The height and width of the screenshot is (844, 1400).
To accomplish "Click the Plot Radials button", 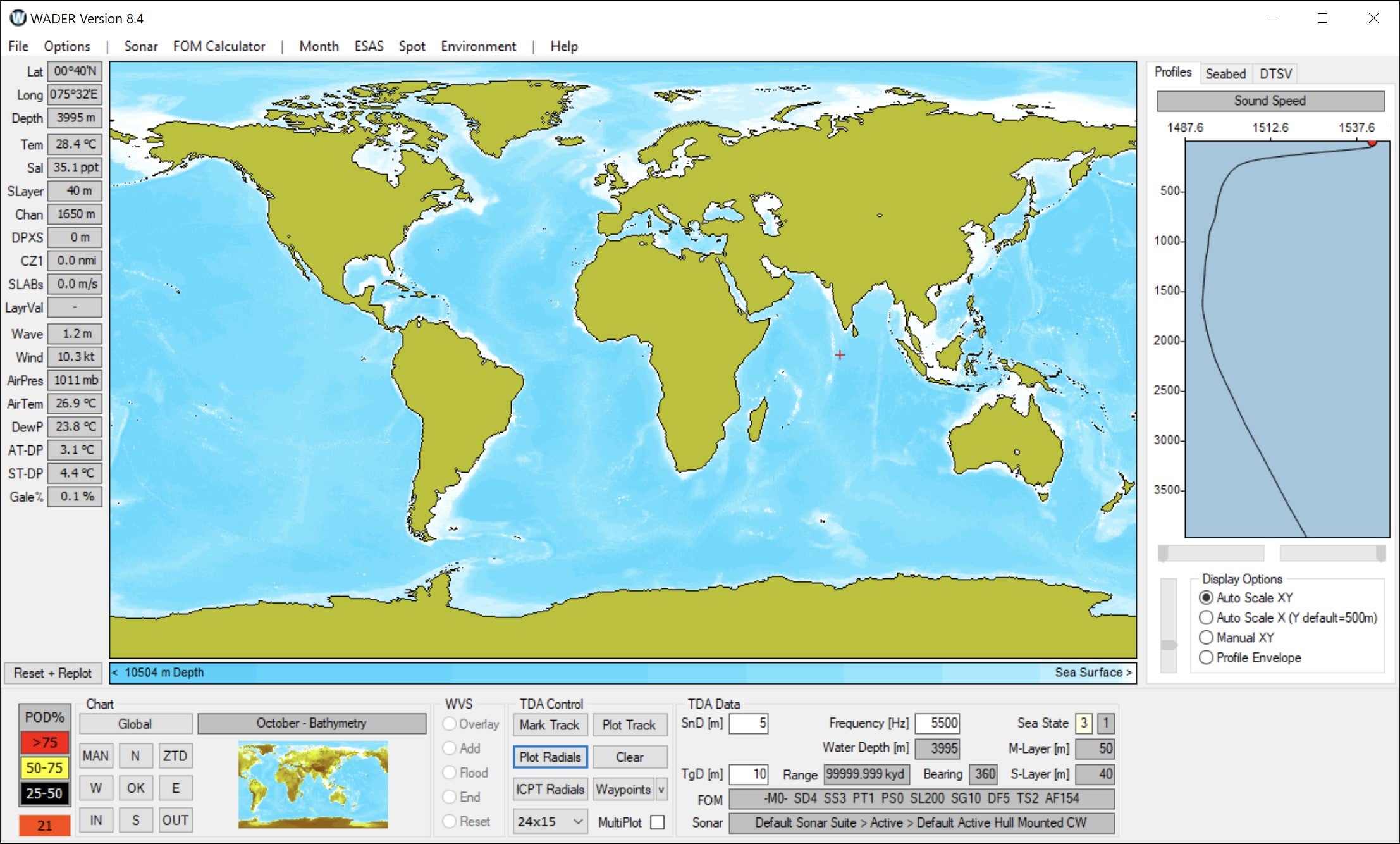I will (x=550, y=757).
